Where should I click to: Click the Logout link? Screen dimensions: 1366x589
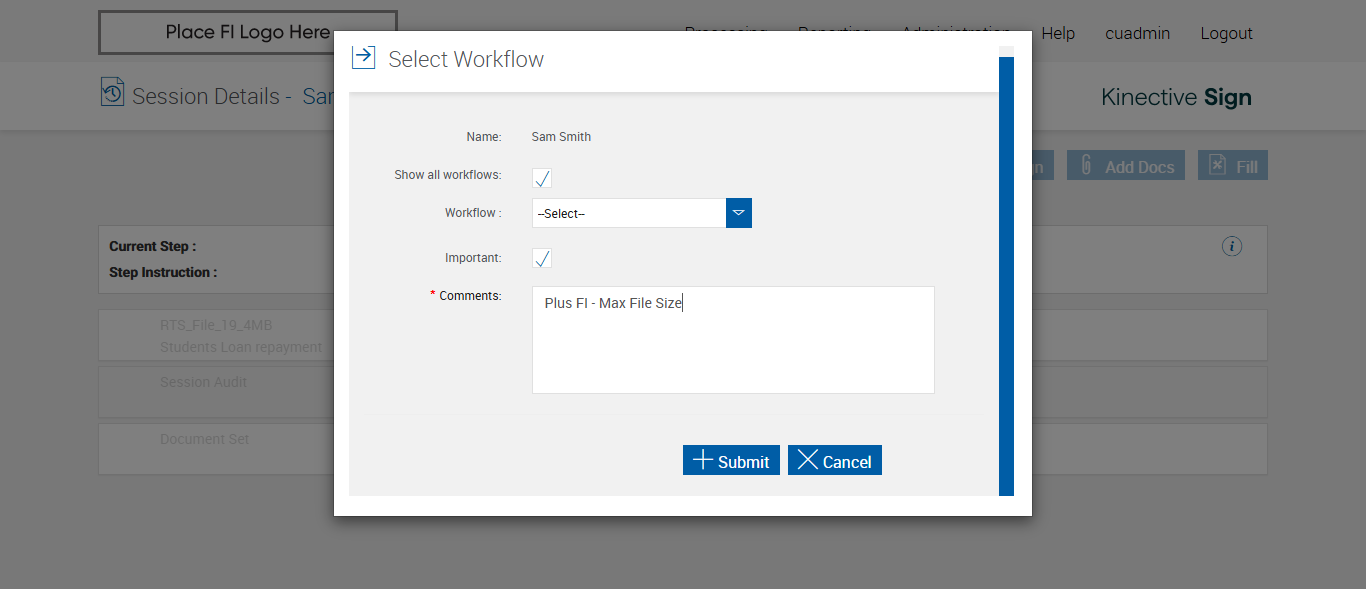click(x=1226, y=33)
